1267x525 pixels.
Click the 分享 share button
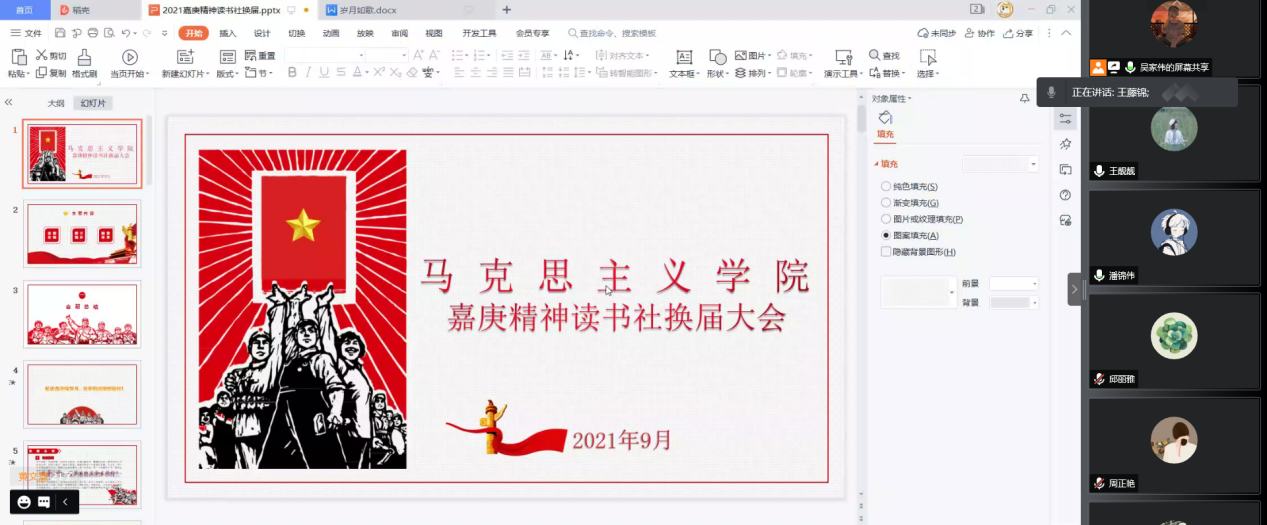point(1019,33)
